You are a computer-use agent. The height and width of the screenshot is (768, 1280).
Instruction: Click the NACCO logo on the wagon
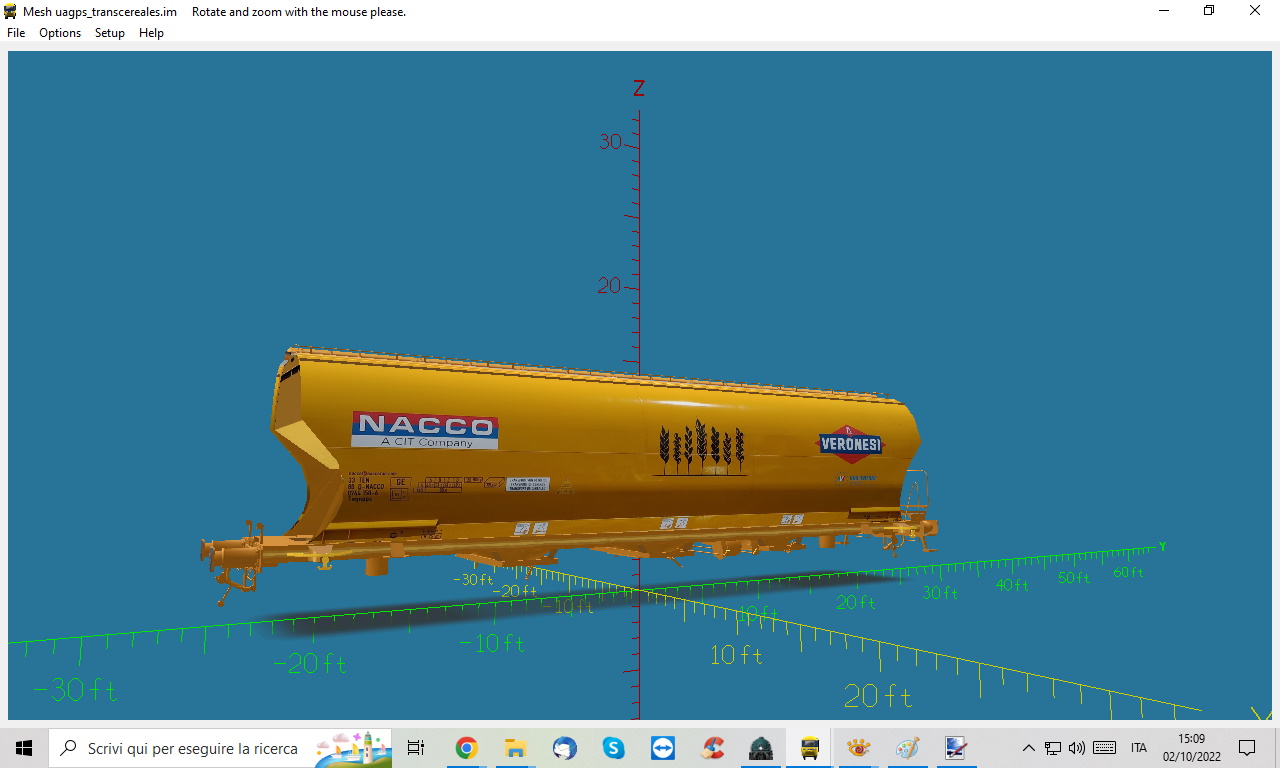pyautogui.click(x=425, y=430)
